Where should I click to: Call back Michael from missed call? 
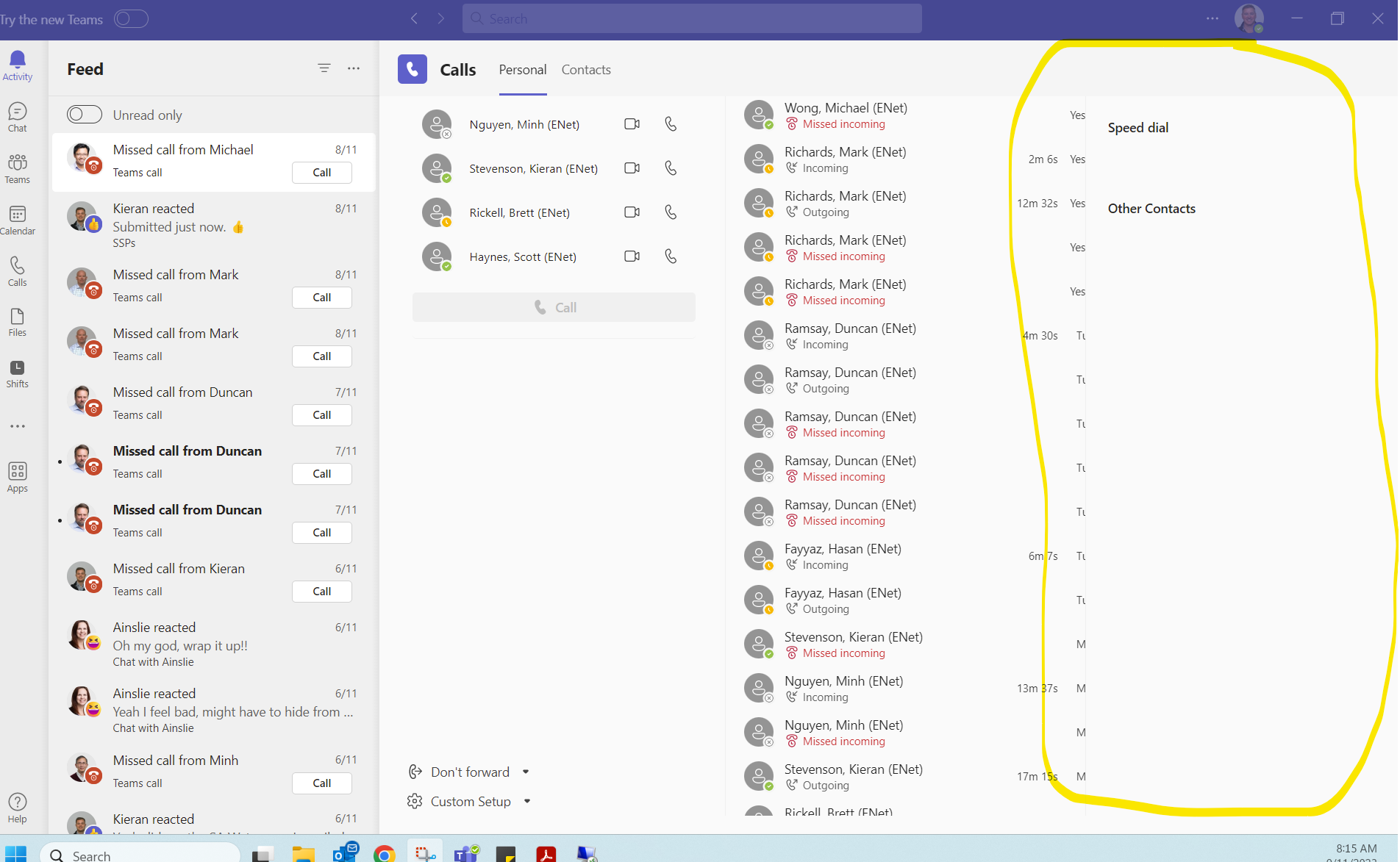coord(322,173)
